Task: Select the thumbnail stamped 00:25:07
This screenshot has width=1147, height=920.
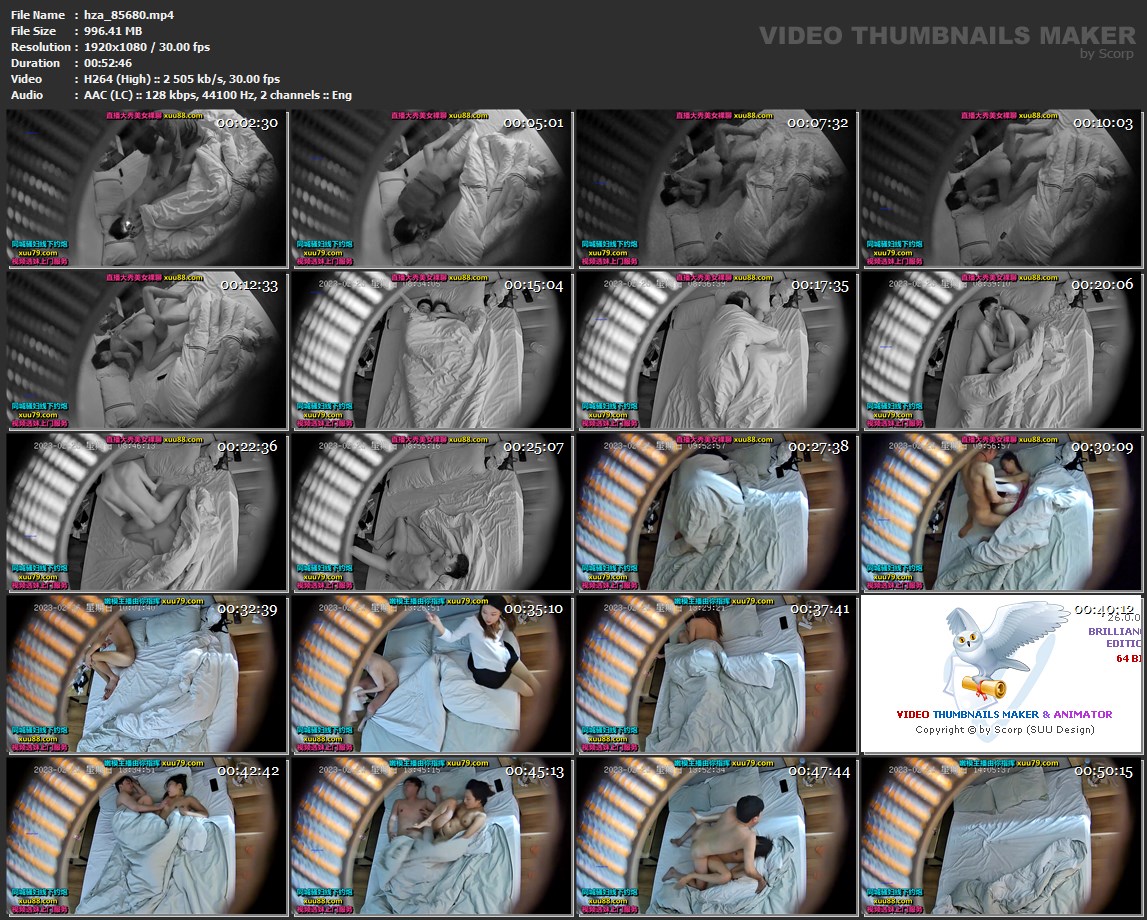Action: (x=432, y=513)
